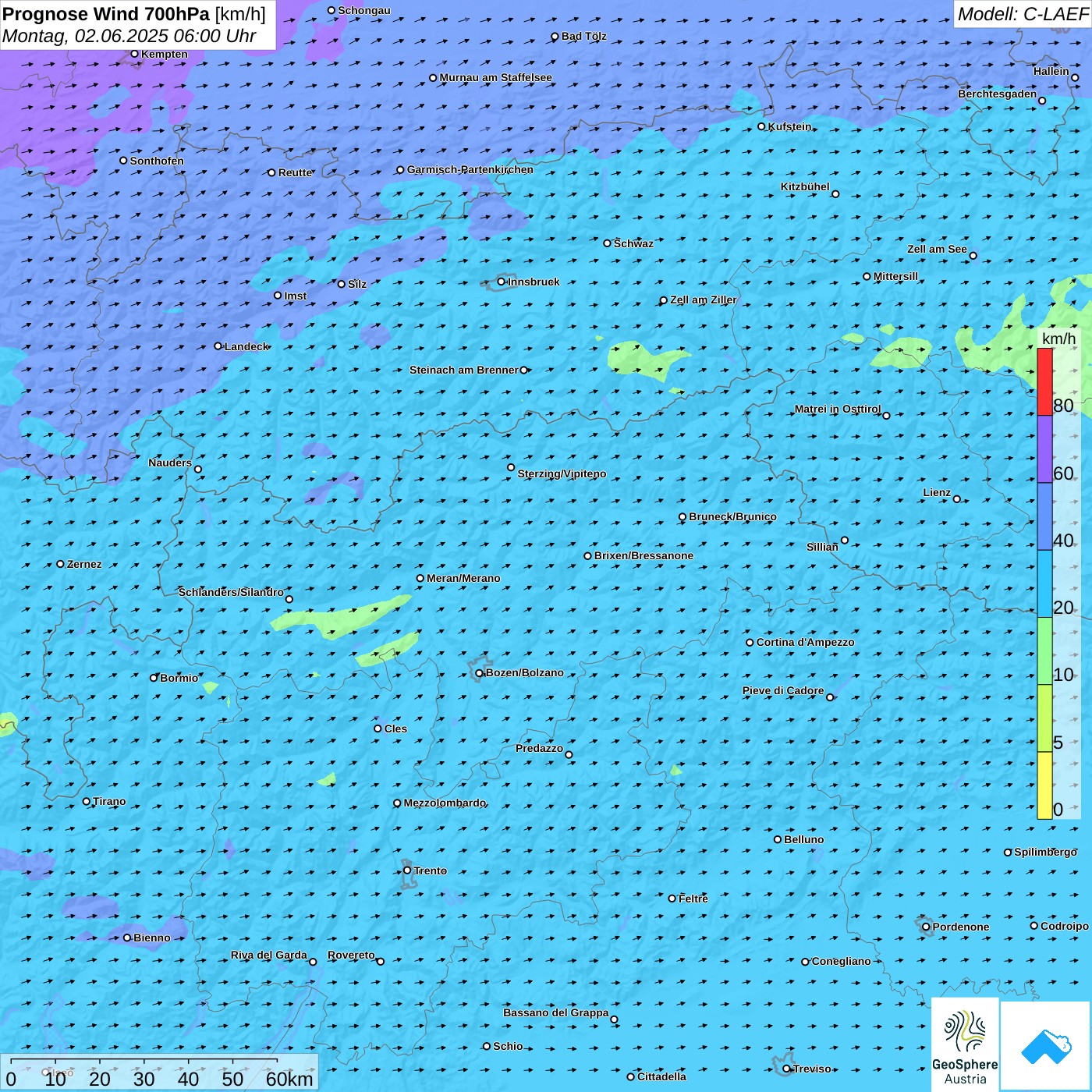Click the 'Steinach am Brenner' label
This screenshot has height=1092, width=1092.
click(x=464, y=370)
